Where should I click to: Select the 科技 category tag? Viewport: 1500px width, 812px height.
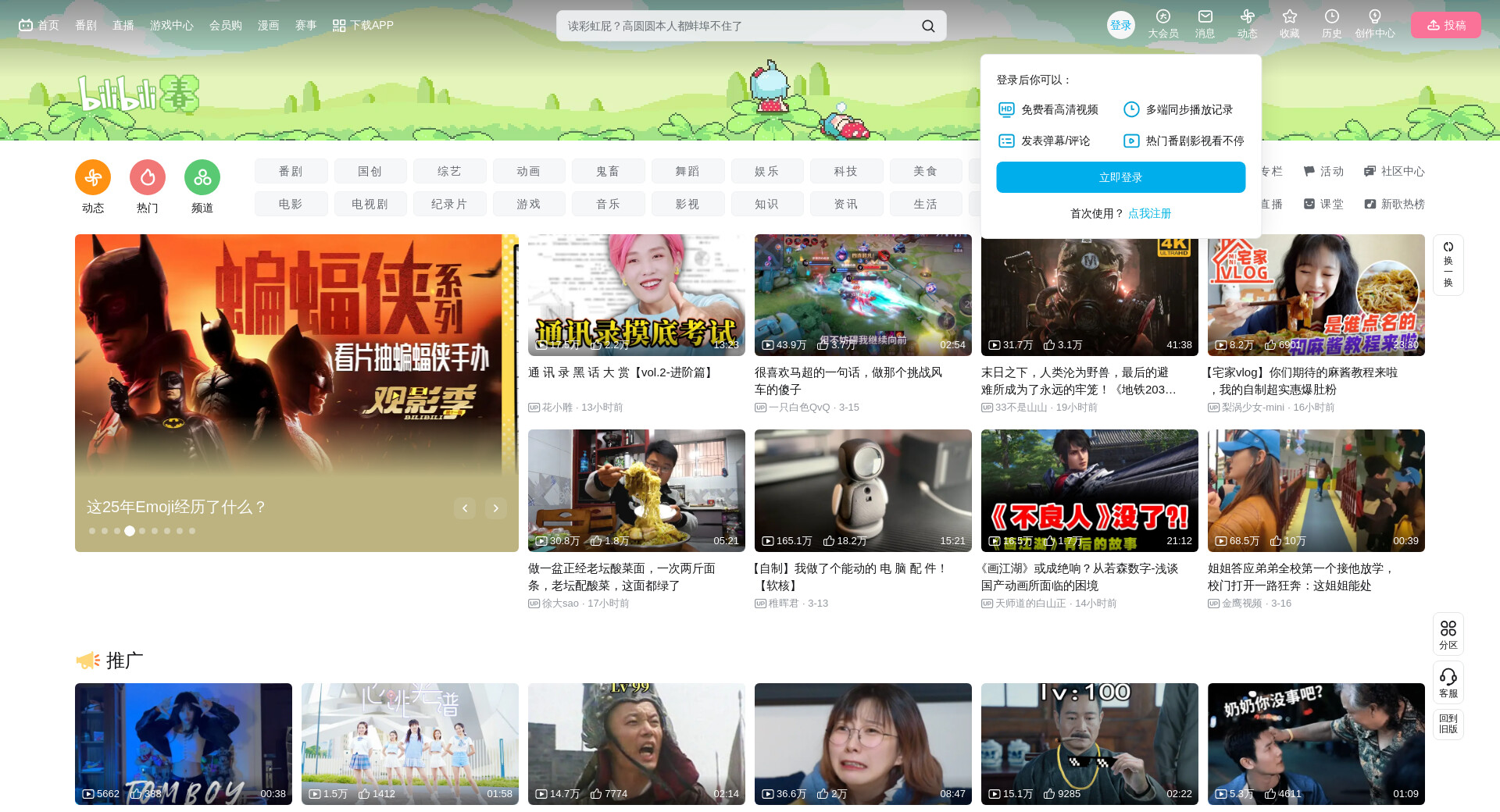coord(846,171)
